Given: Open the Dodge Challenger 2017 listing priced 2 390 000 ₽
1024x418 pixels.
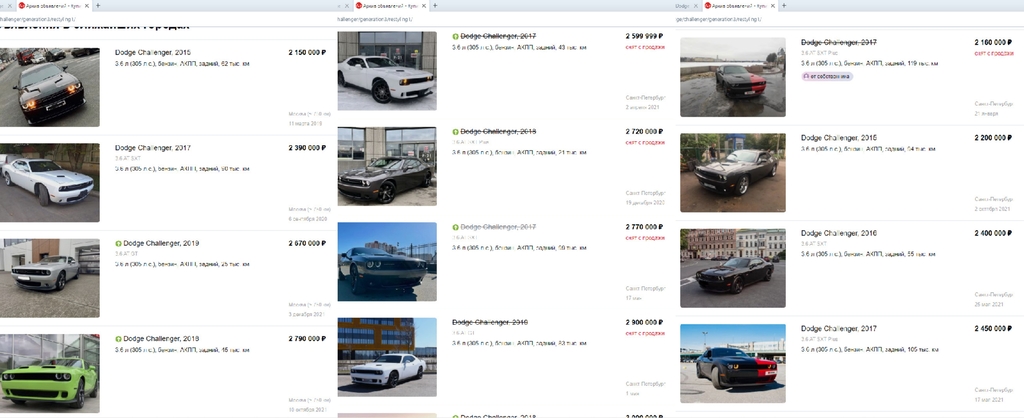Looking at the screenshot, I should [x=153, y=148].
